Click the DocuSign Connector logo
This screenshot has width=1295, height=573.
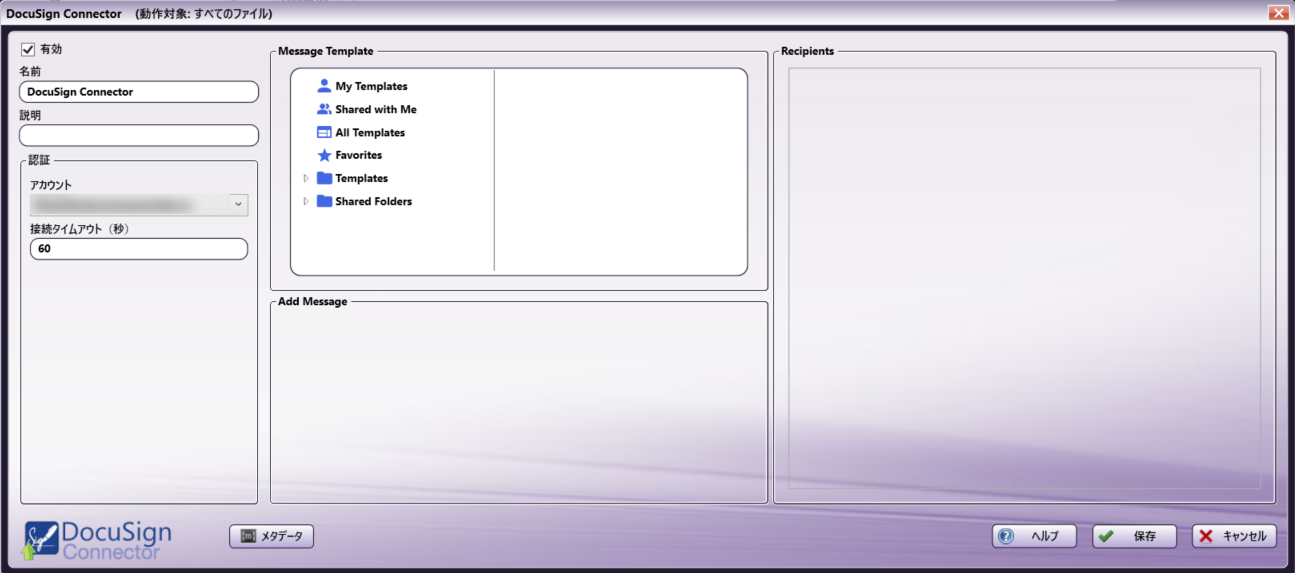98,539
